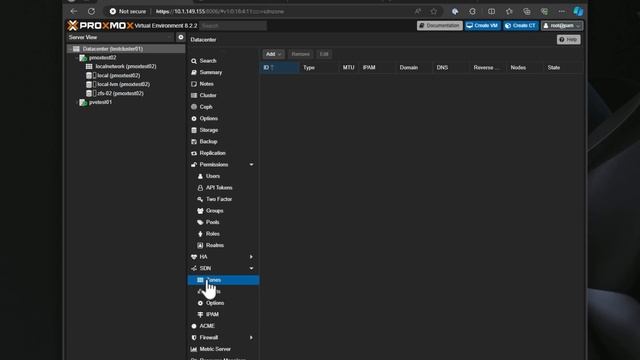Screen dimensions: 640x360
Task: Click the SDN icon
Action: pyautogui.click(x=194, y=268)
